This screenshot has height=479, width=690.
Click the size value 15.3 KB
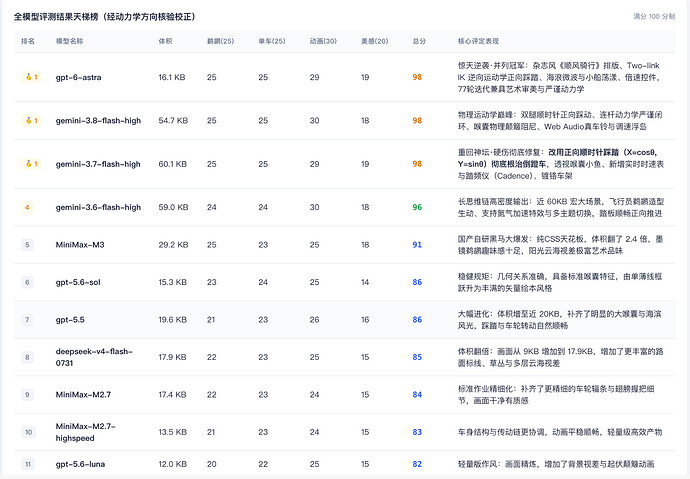click(172, 282)
